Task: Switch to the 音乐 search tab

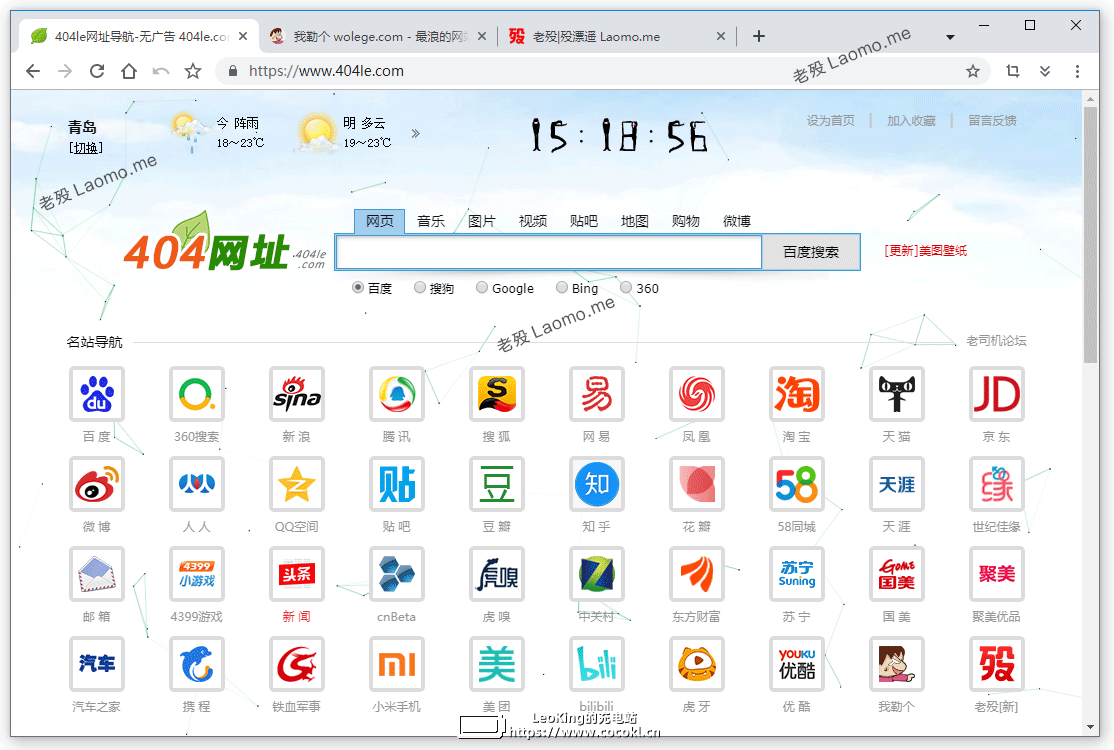Action: click(x=431, y=222)
